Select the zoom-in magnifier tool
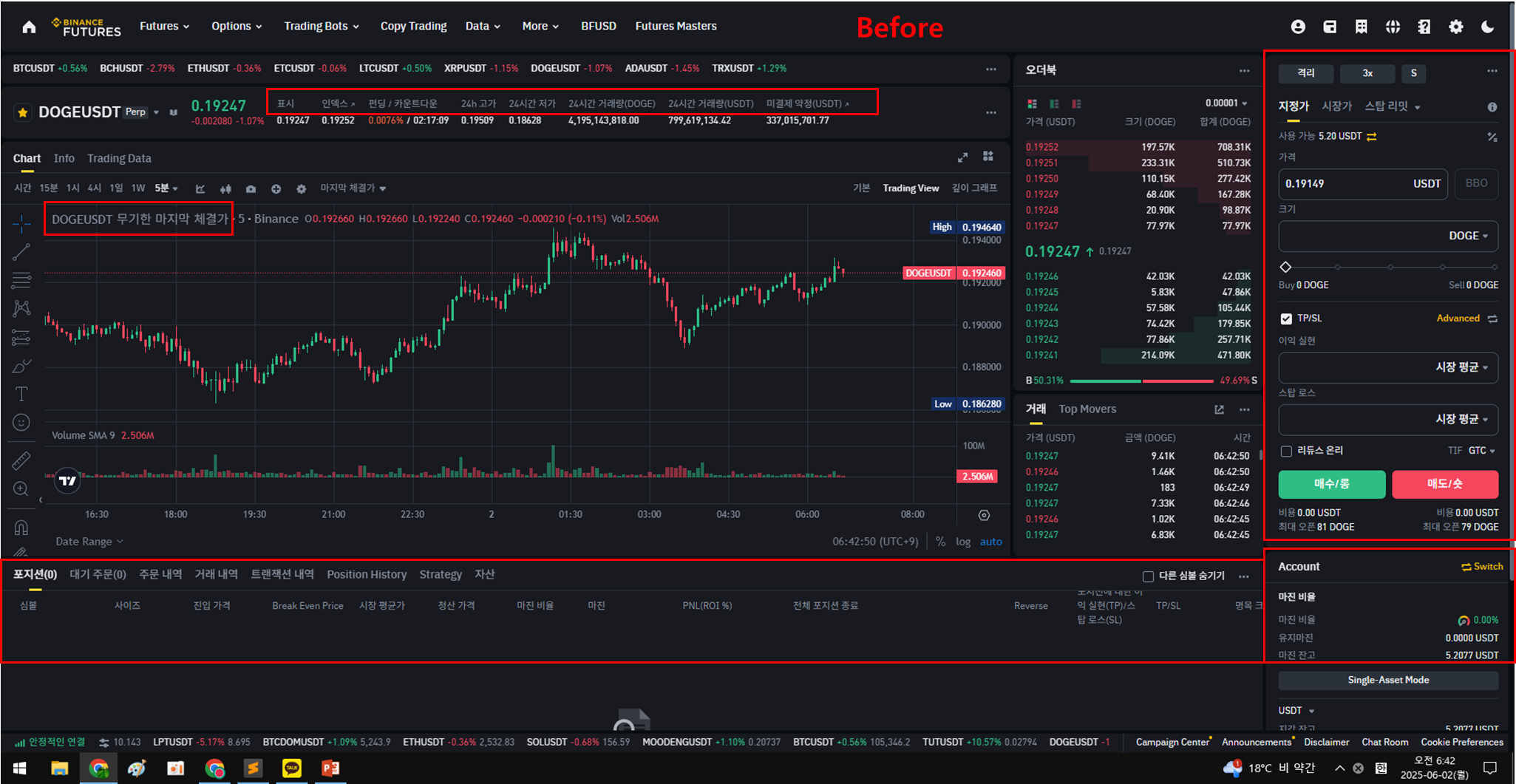The image size is (1516, 784). (x=21, y=488)
